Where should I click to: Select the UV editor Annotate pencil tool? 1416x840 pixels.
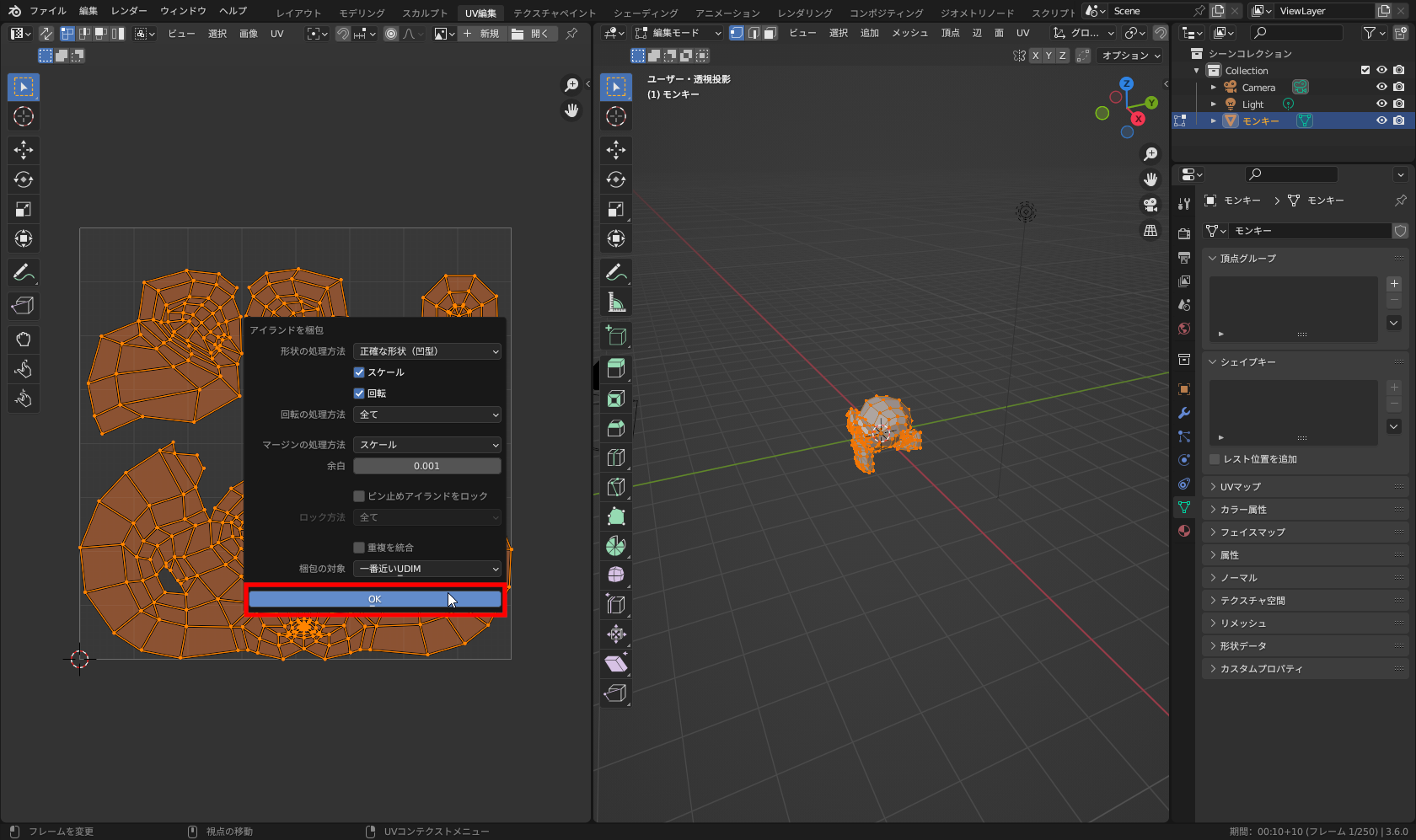pyautogui.click(x=24, y=272)
